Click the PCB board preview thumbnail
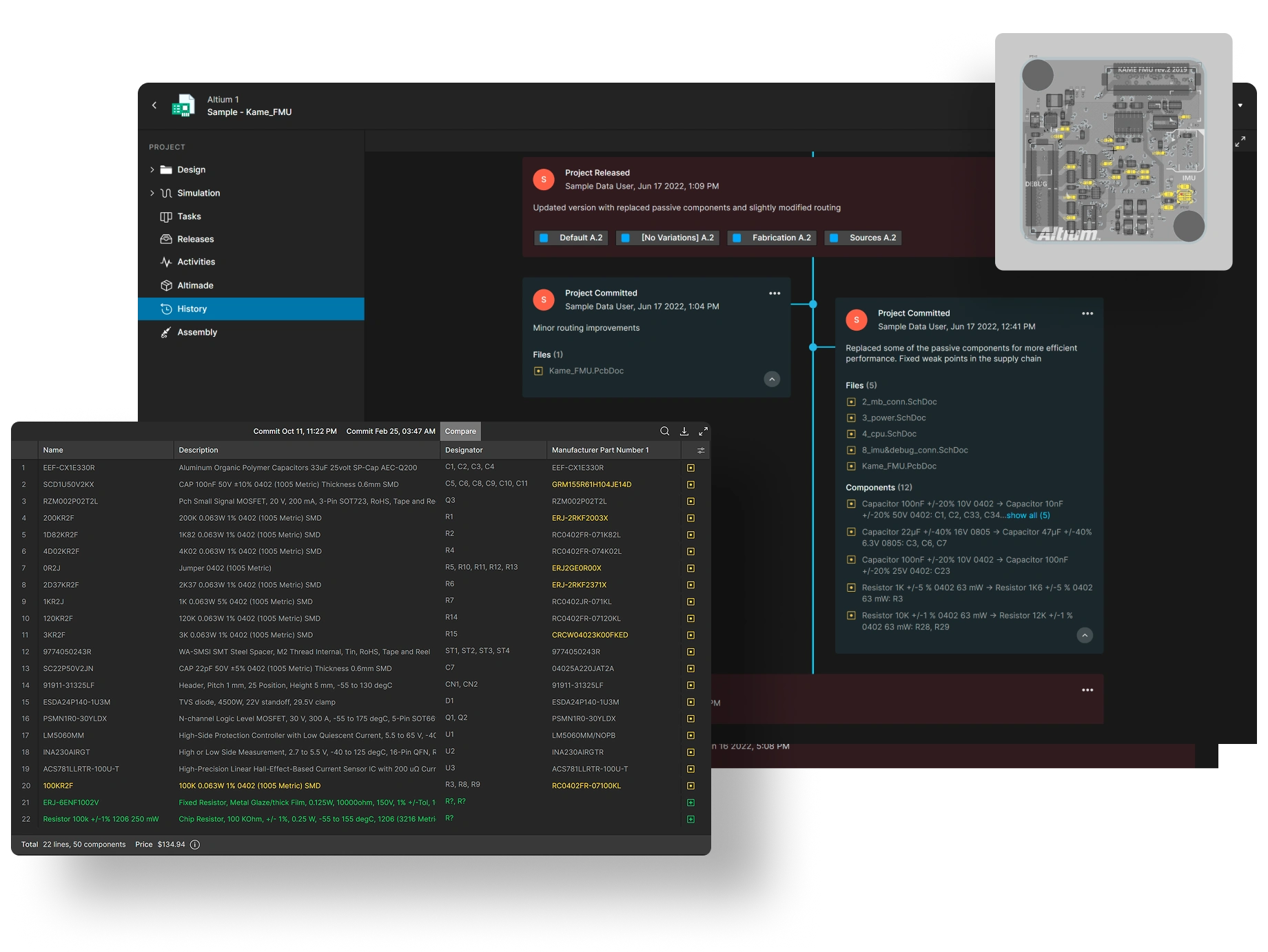 [1113, 152]
